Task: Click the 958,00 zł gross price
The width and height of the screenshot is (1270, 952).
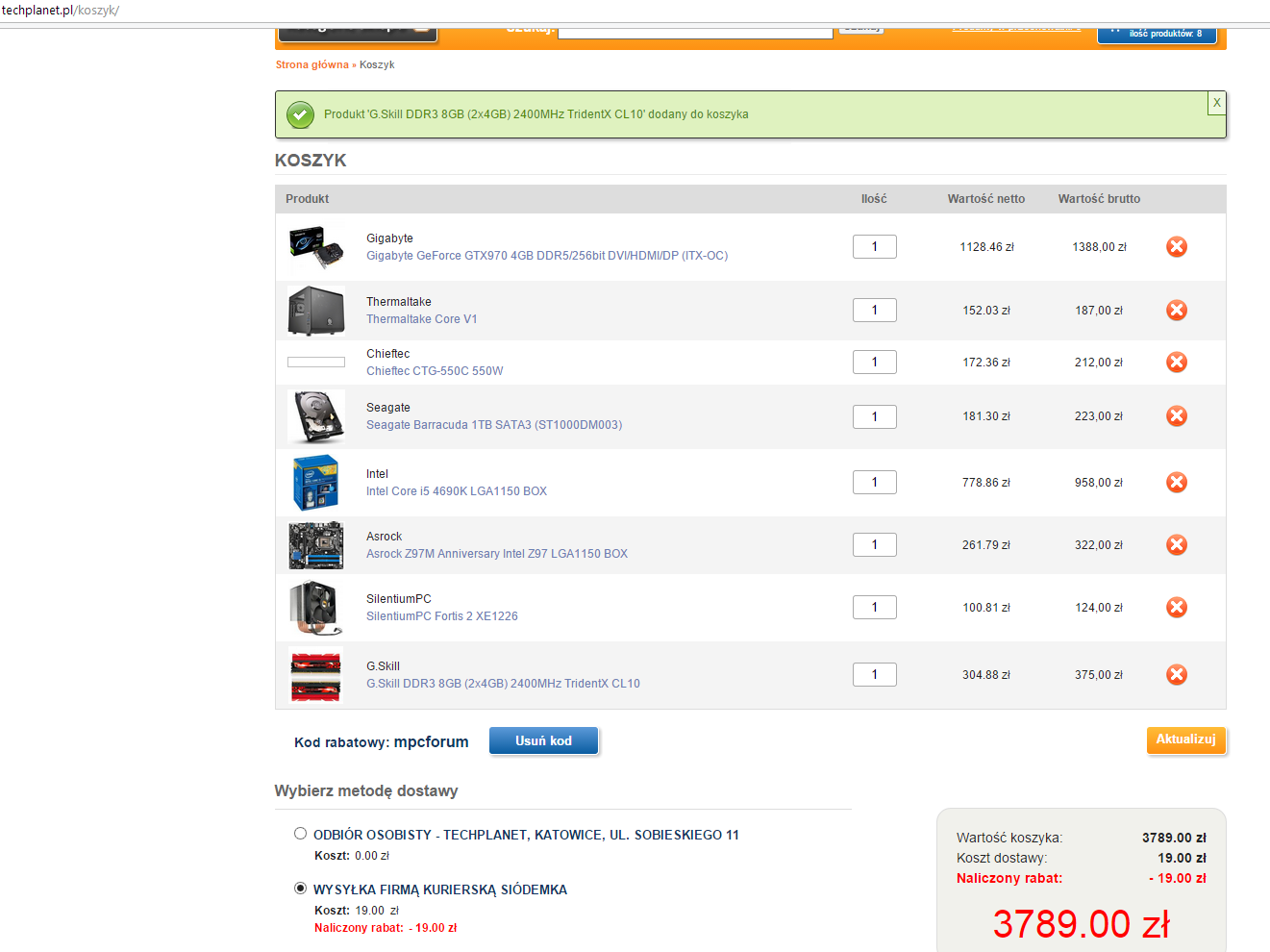Action: pyautogui.click(x=1099, y=483)
